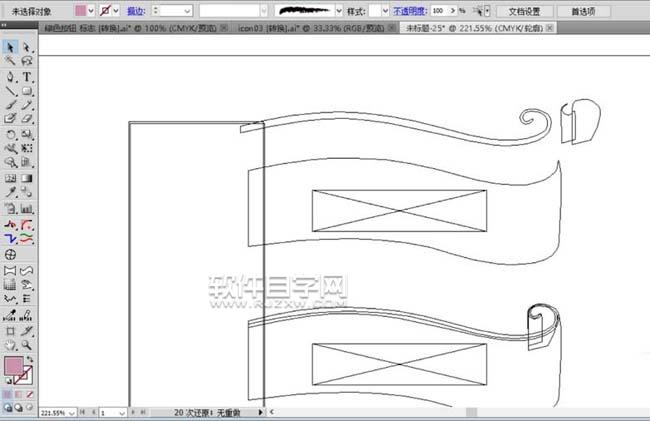The image size is (650, 421).
Task: Select the Zoom magnifier tool
Action: (27, 345)
